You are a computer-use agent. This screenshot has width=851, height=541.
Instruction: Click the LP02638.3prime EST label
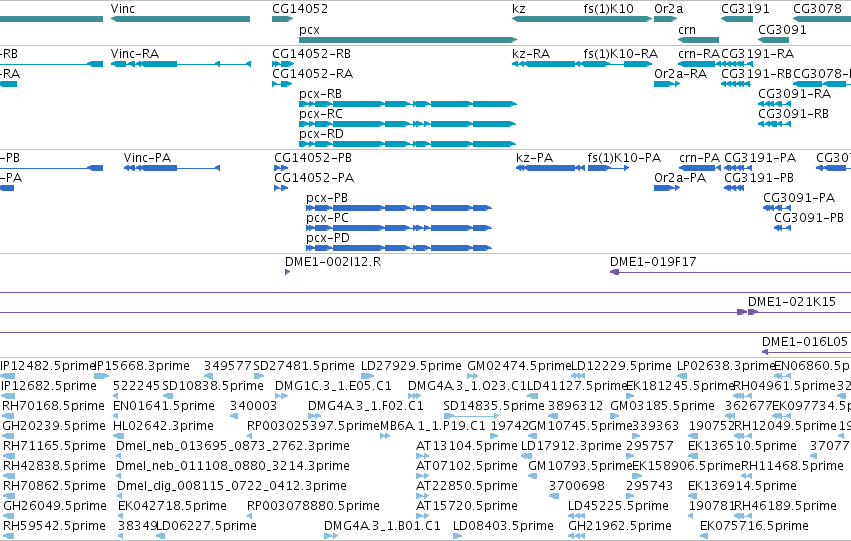pos(726,365)
